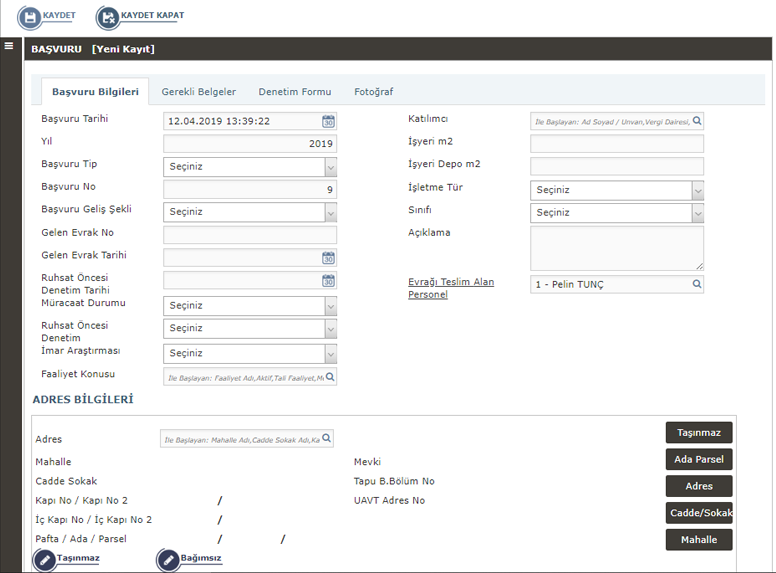Click the KAYDET KAPAT save-and-close icon
This screenshot has height=573, width=776.
108,18
